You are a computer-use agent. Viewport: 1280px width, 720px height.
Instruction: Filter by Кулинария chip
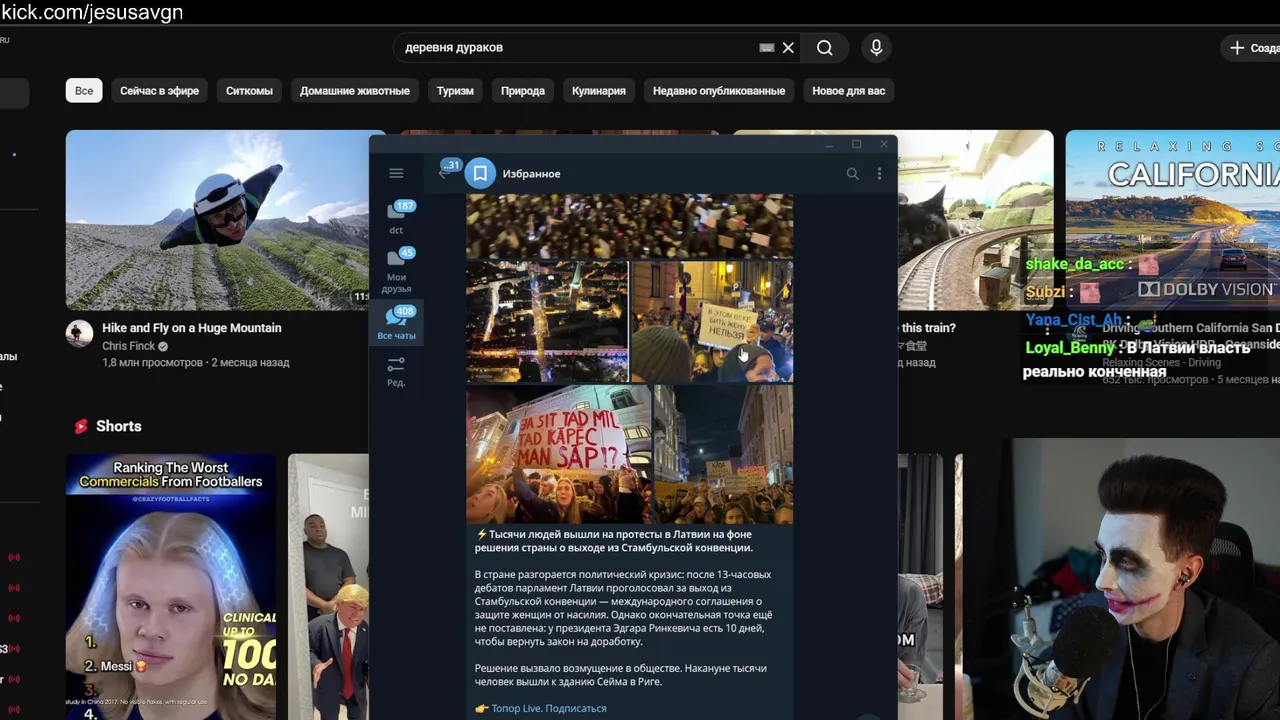pos(599,91)
